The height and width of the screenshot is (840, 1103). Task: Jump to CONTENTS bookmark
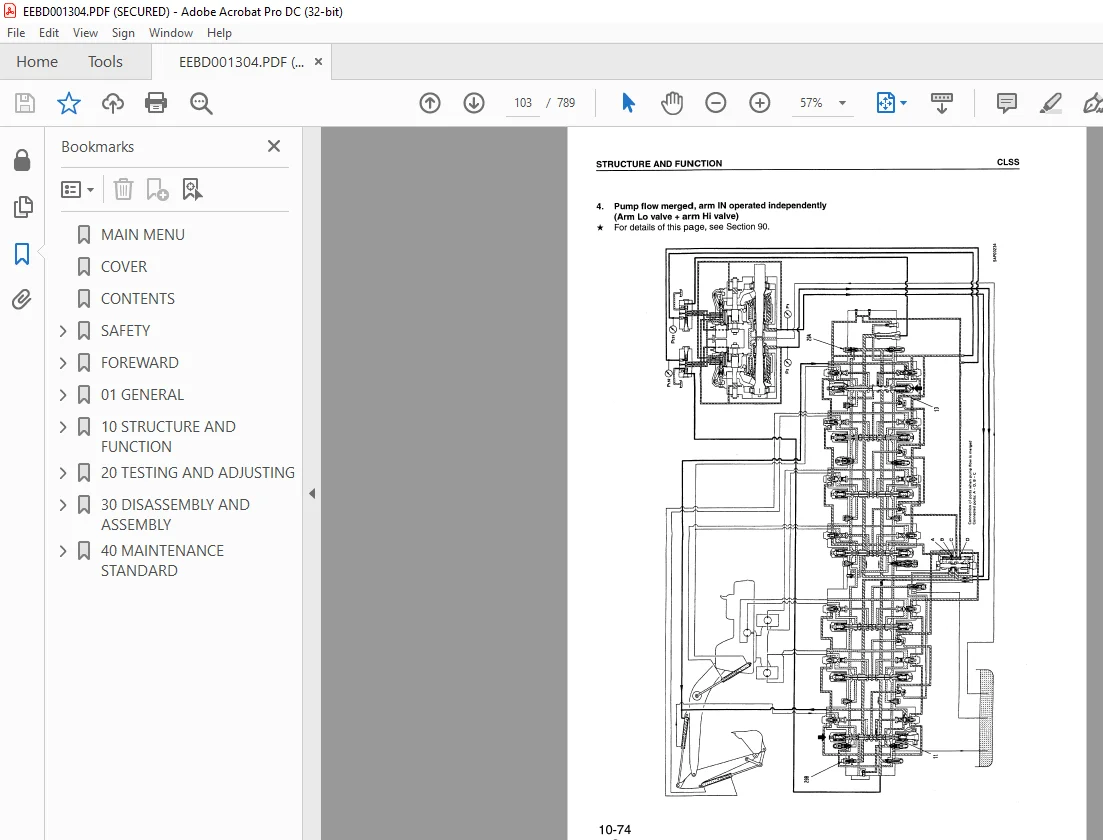coord(138,299)
